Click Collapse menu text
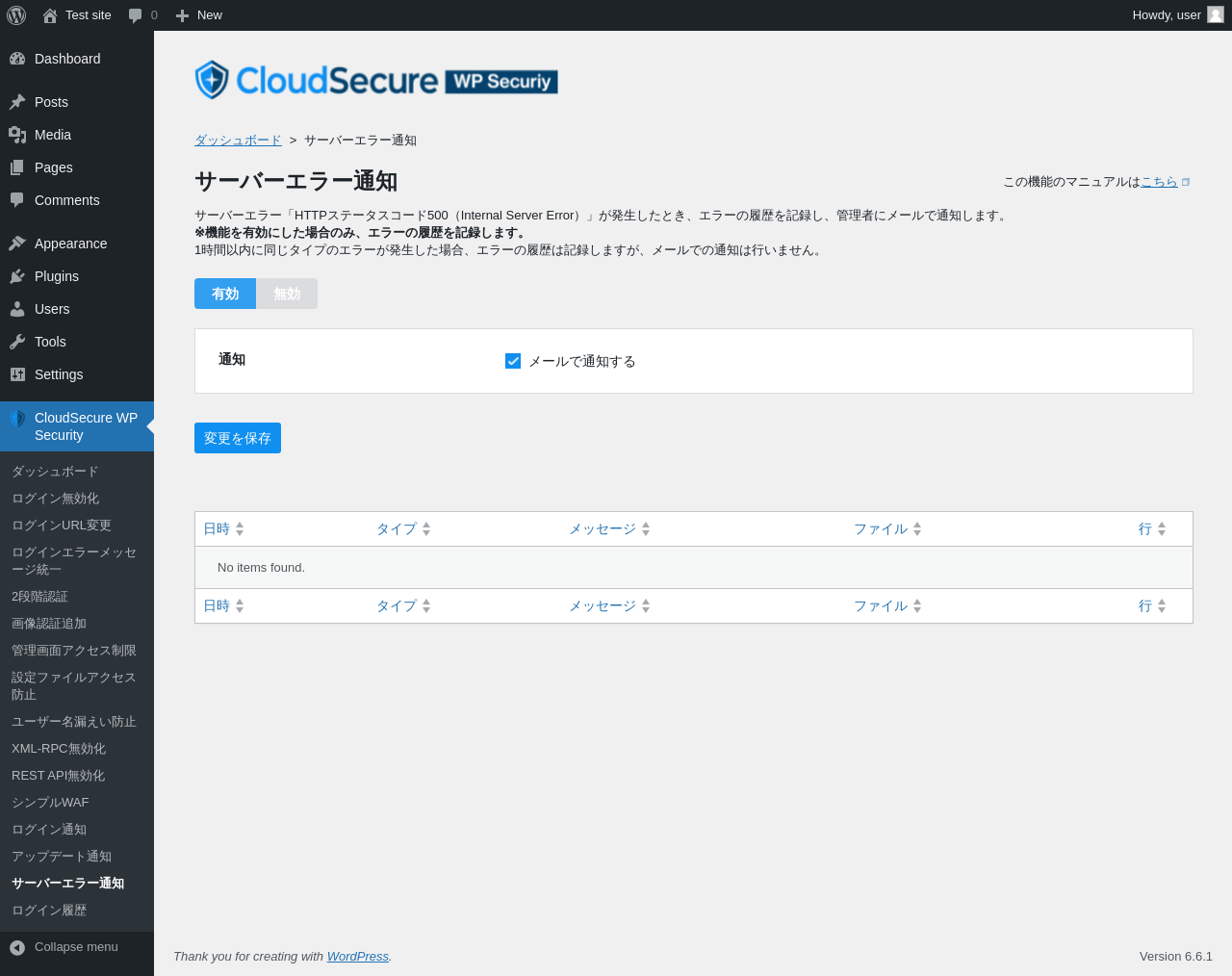Viewport: 1232px width, 976px height. (76, 947)
